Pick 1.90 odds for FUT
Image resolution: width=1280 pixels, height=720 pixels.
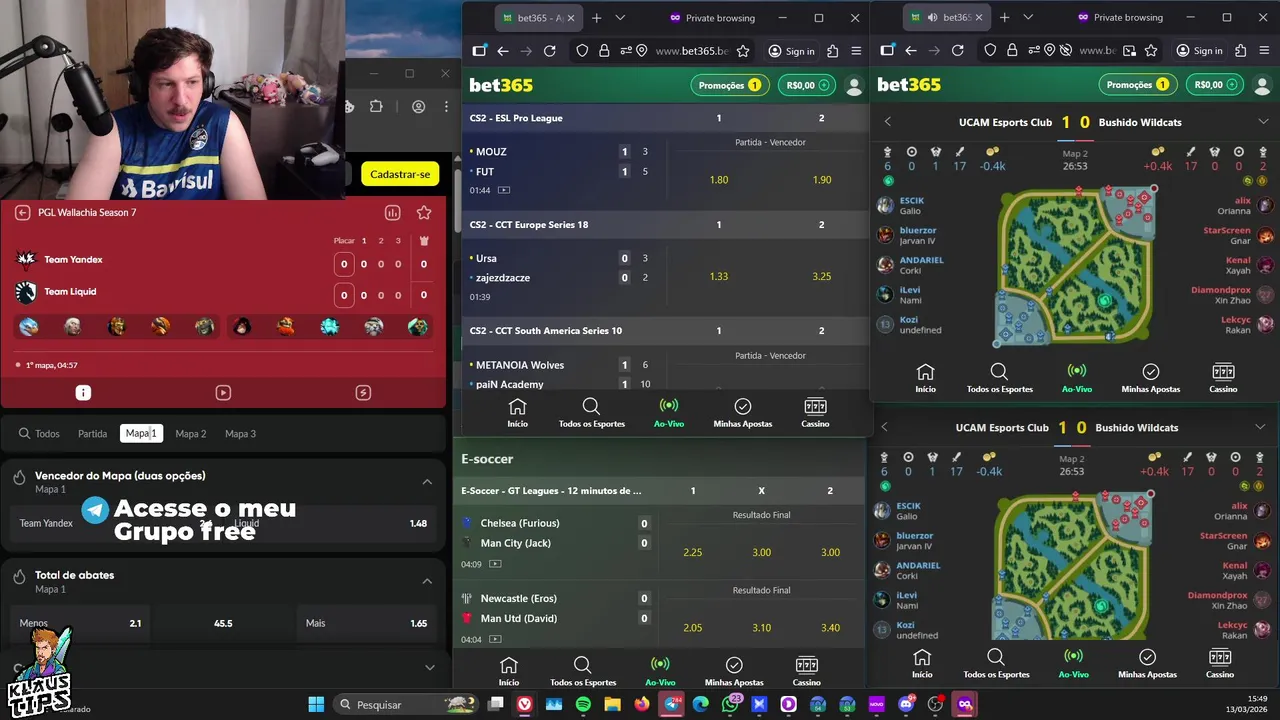(822, 180)
